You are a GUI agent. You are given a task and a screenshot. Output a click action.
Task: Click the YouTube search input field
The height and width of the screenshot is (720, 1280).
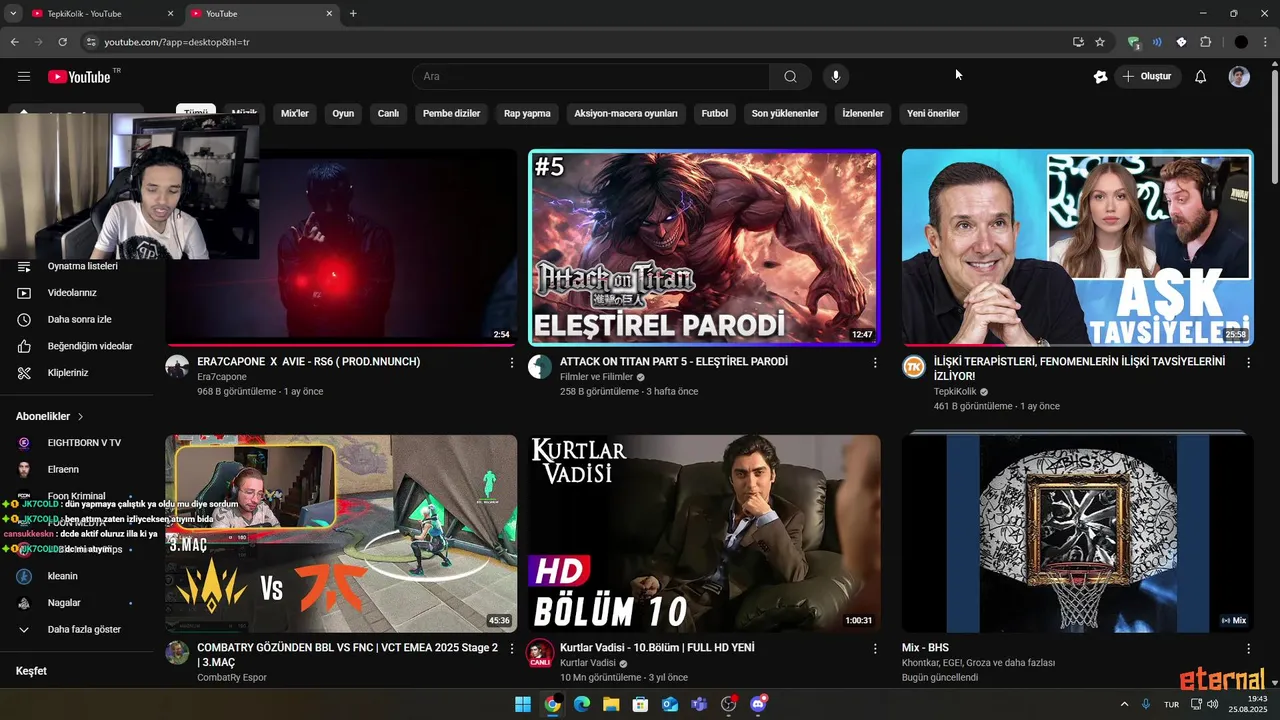591,77
